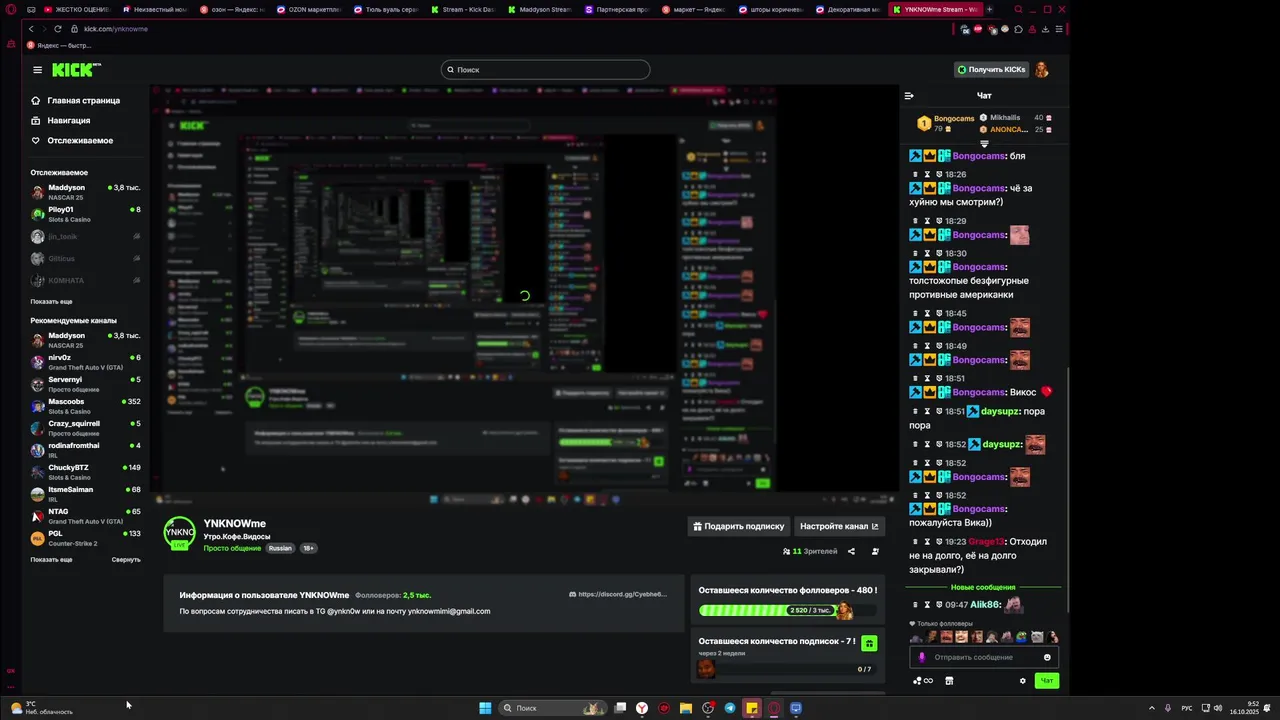This screenshot has width=1280, height=720.
Task: Expand followed channels with the upper Показать еще
Action: [51, 302]
